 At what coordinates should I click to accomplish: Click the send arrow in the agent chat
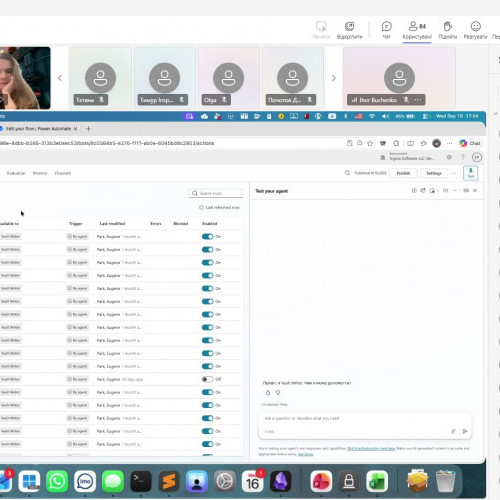[x=465, y=431]
